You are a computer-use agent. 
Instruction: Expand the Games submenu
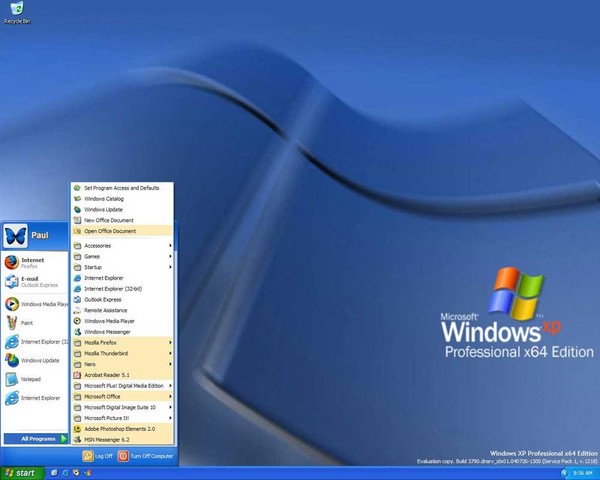tap(122, 256)
